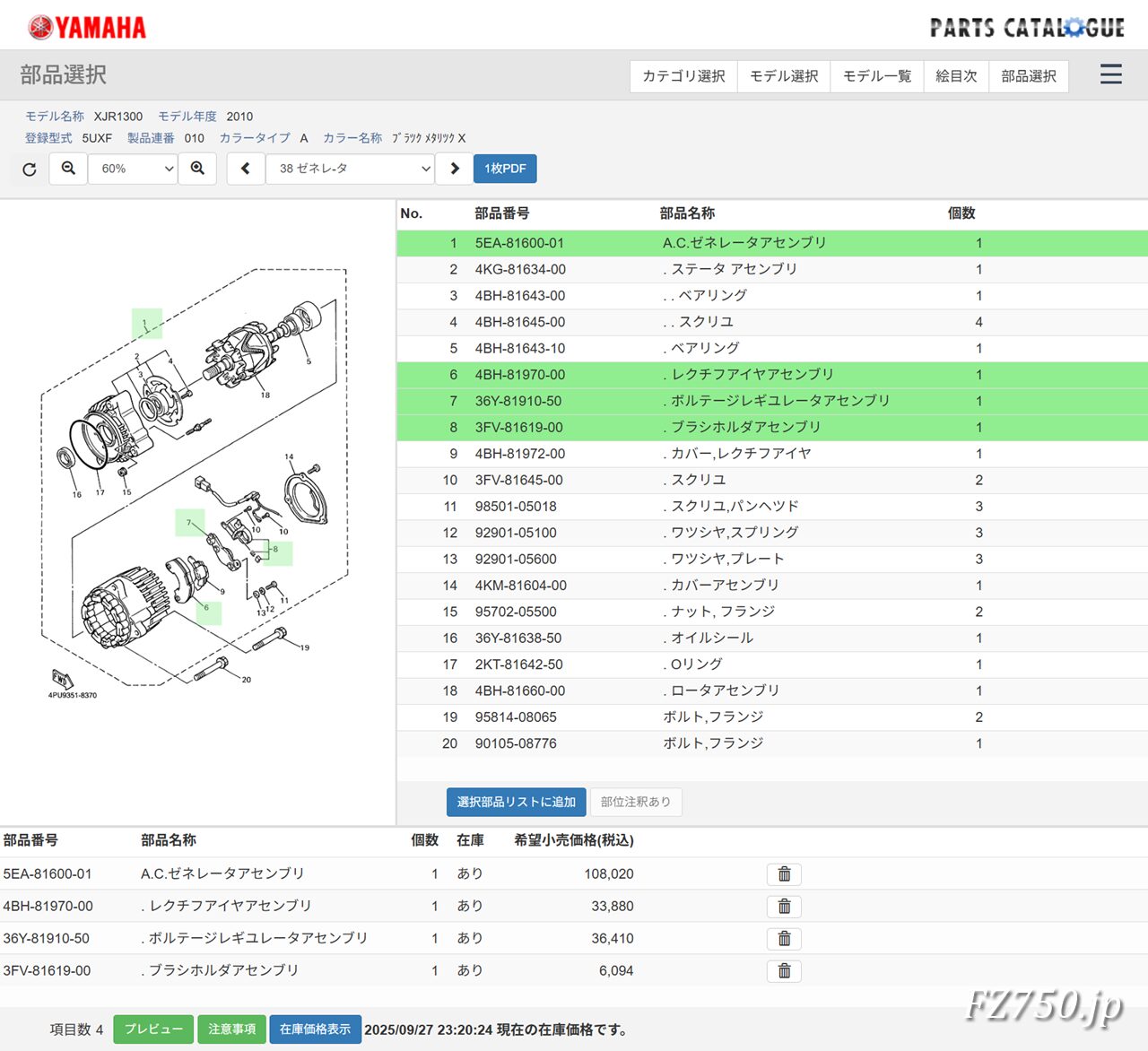Open the 60% zoom level dropdown
This screenshot has height=1051, width=1148.
pos(133,169)
